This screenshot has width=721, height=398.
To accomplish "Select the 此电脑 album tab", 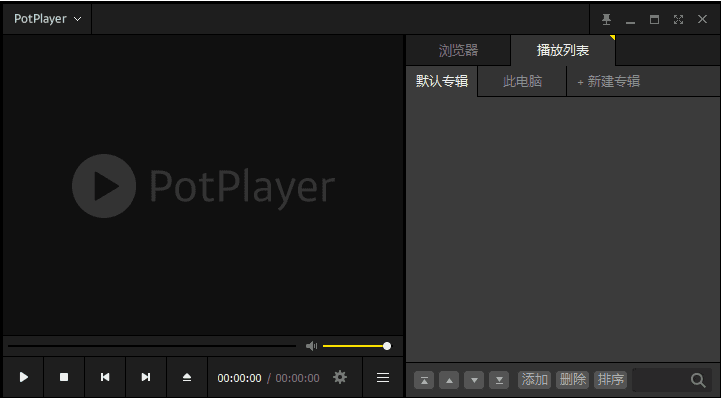I will pos(522,81).
